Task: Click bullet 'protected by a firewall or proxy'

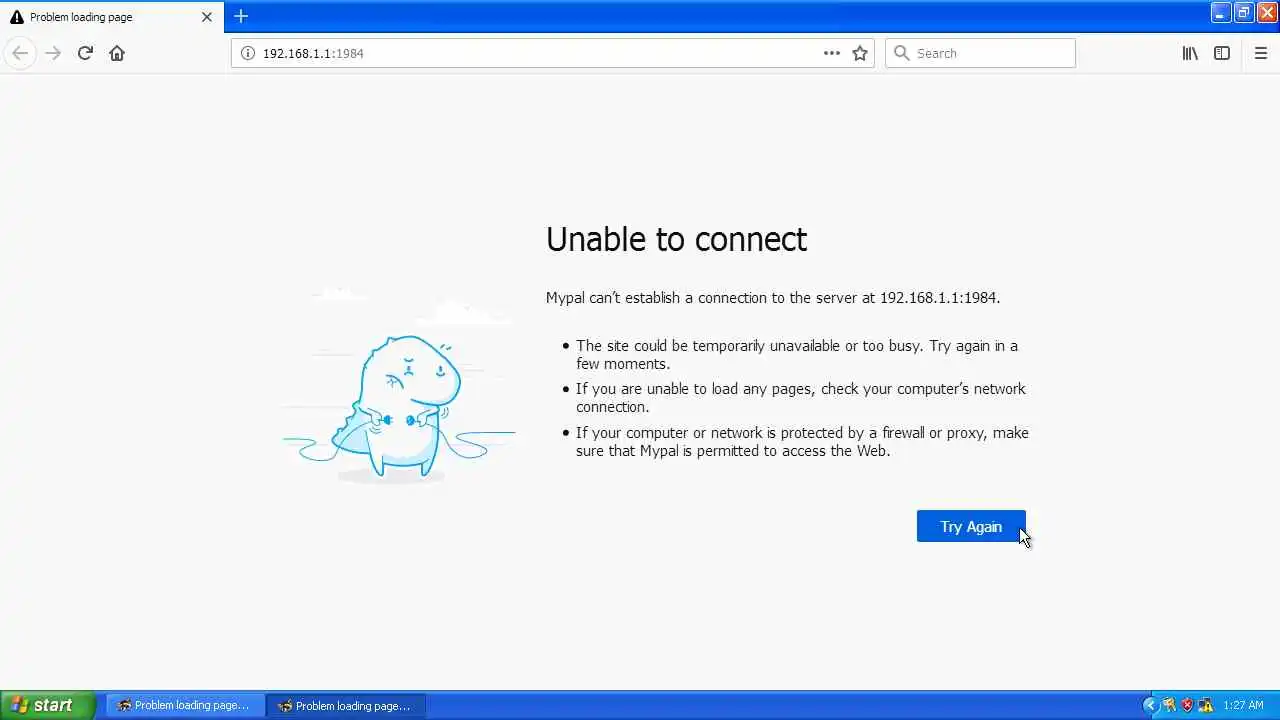Action: click(x=802, y=442)
